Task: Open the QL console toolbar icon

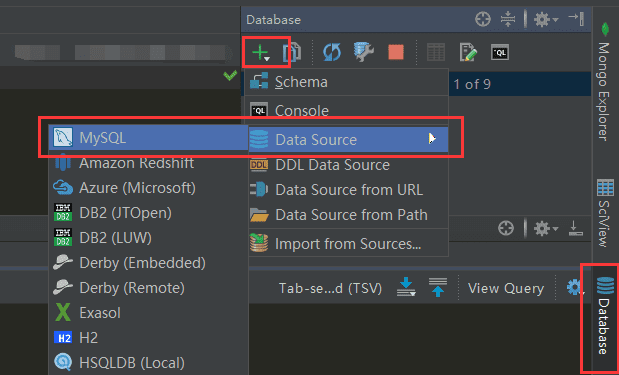Action: (500, 52)
